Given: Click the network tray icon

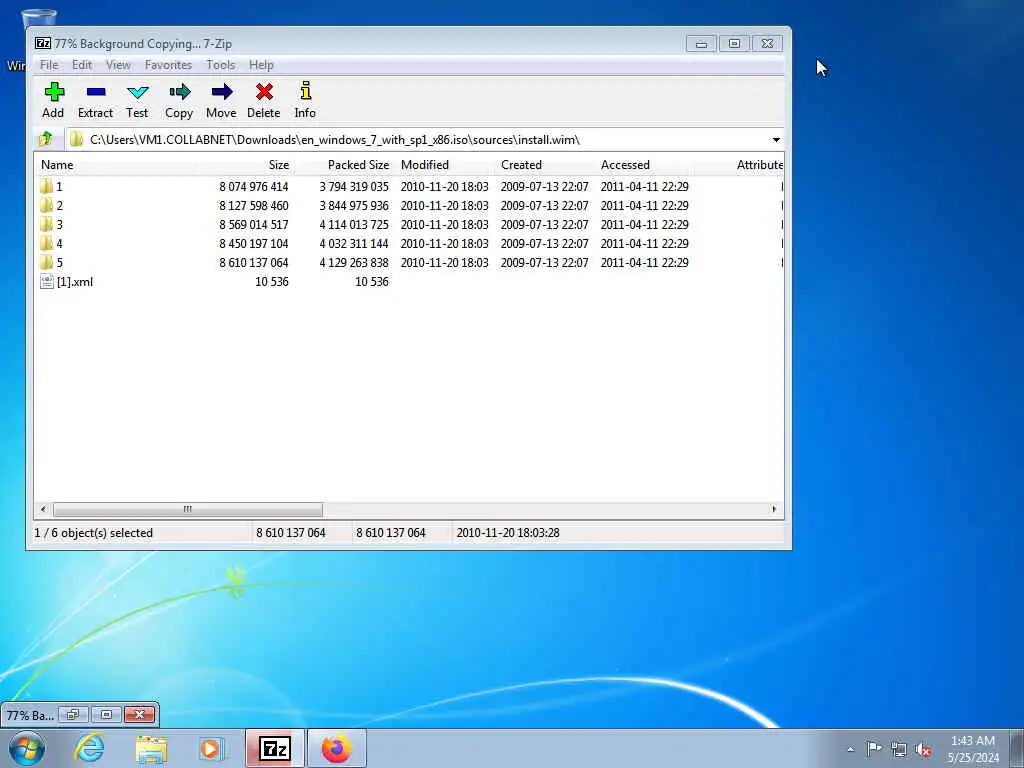Looking at the screenshot, I should coord(899,749).
